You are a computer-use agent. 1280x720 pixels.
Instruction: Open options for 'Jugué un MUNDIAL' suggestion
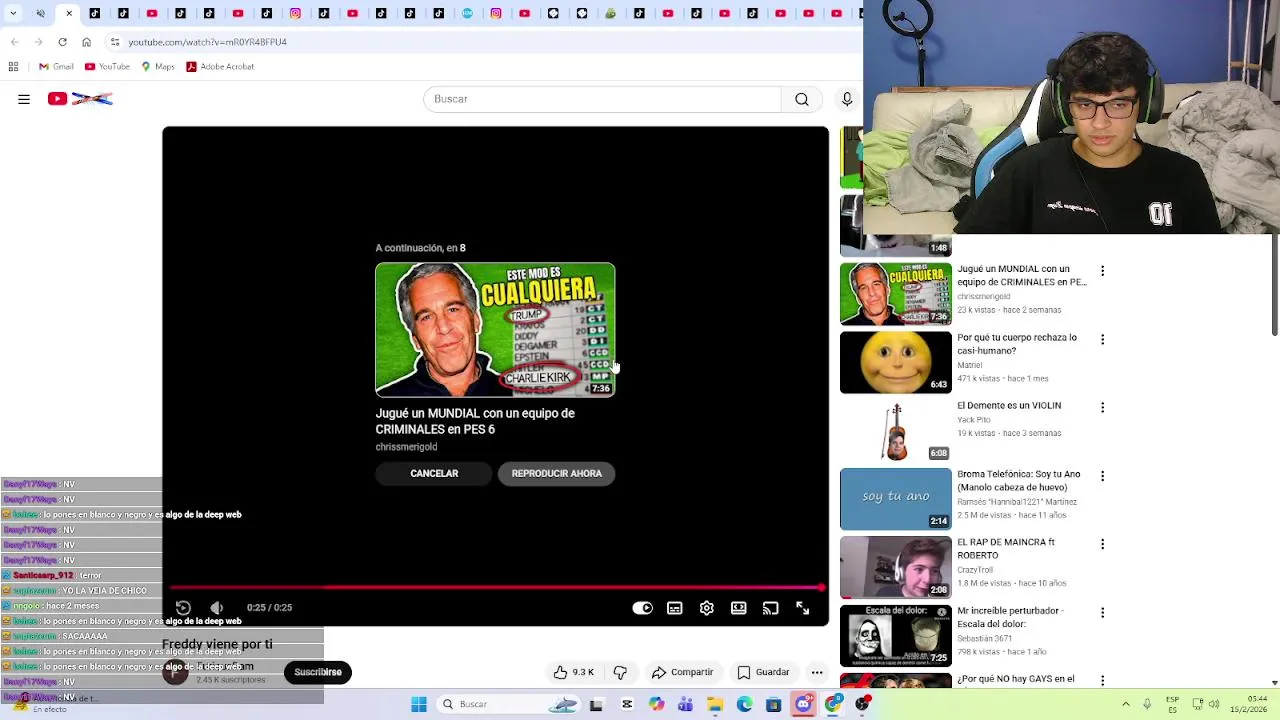click(x=1102, y=271)
